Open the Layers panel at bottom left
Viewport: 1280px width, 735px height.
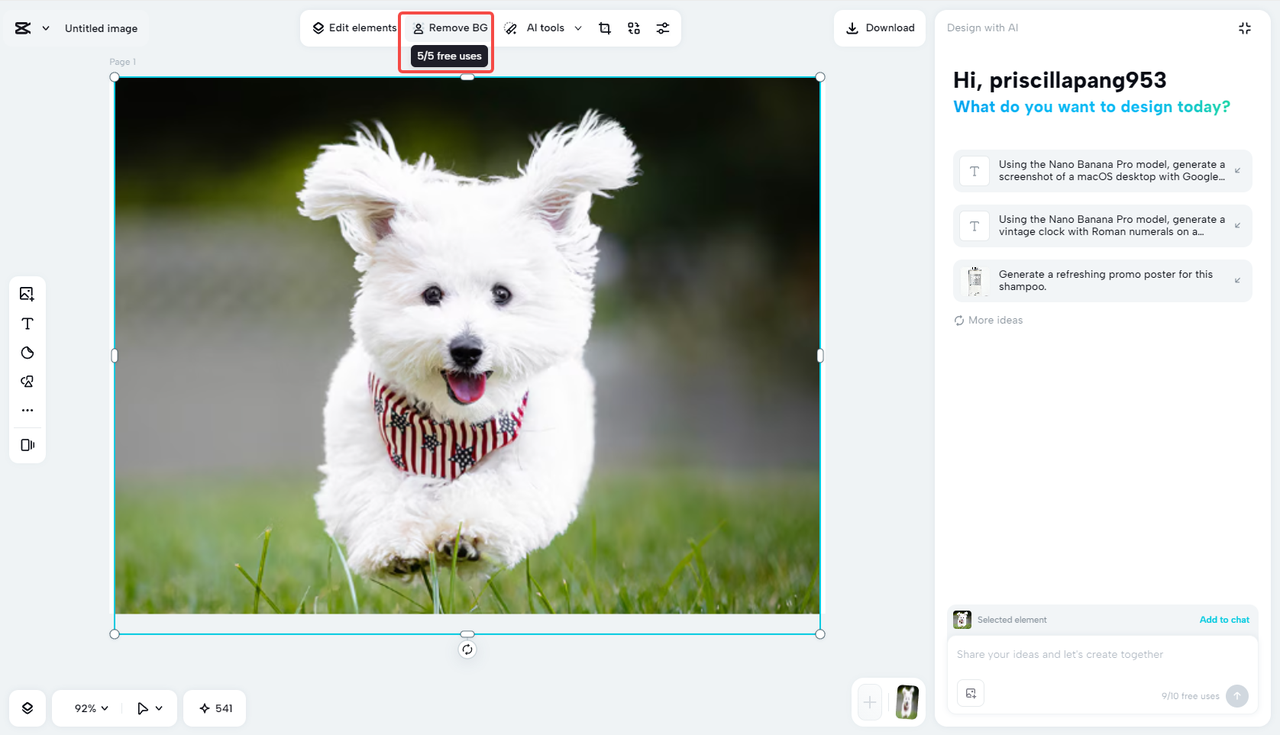click(27, 707)
